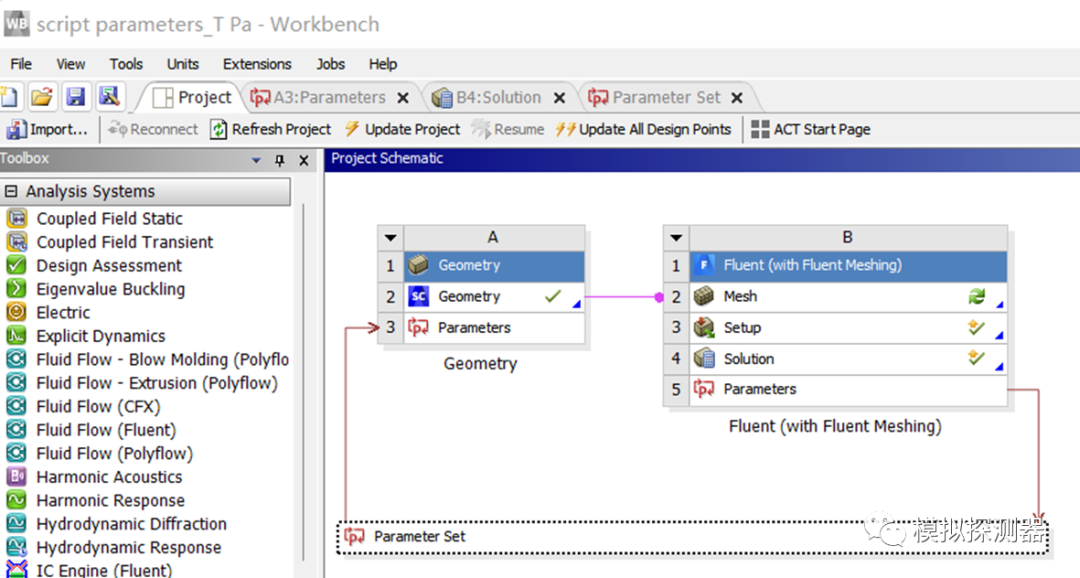Screen dimensions: 1080x578
Task: Open the File menu
Action: coord(21,64)
